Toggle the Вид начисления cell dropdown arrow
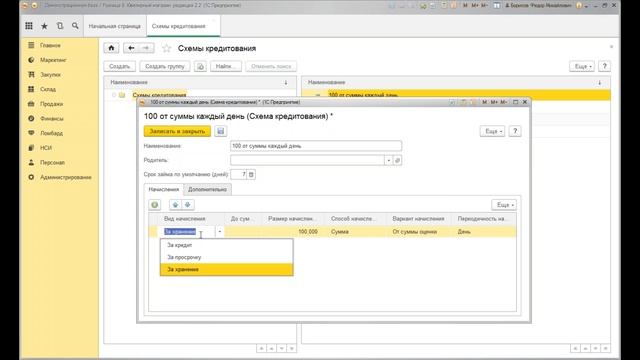The width and height of the screenshot is (640, 360). point(220,231)
